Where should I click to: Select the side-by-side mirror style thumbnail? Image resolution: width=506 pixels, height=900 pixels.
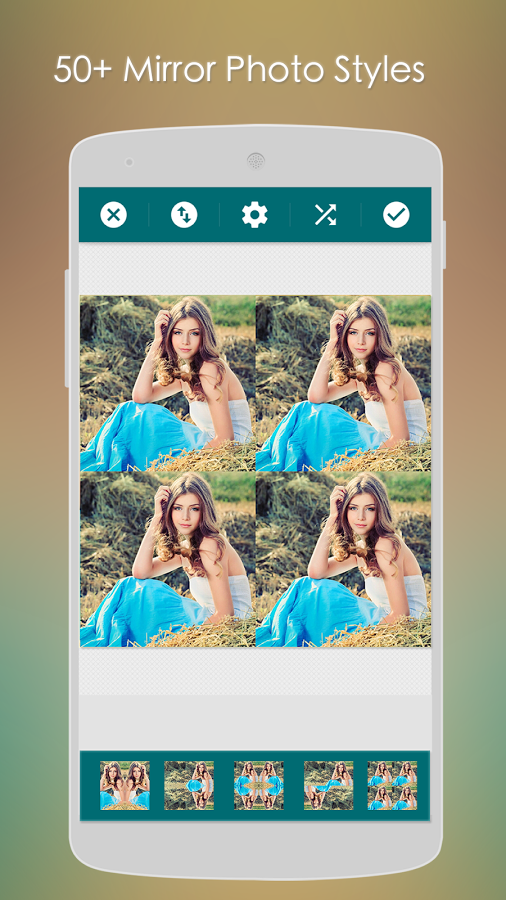[124, 785]
